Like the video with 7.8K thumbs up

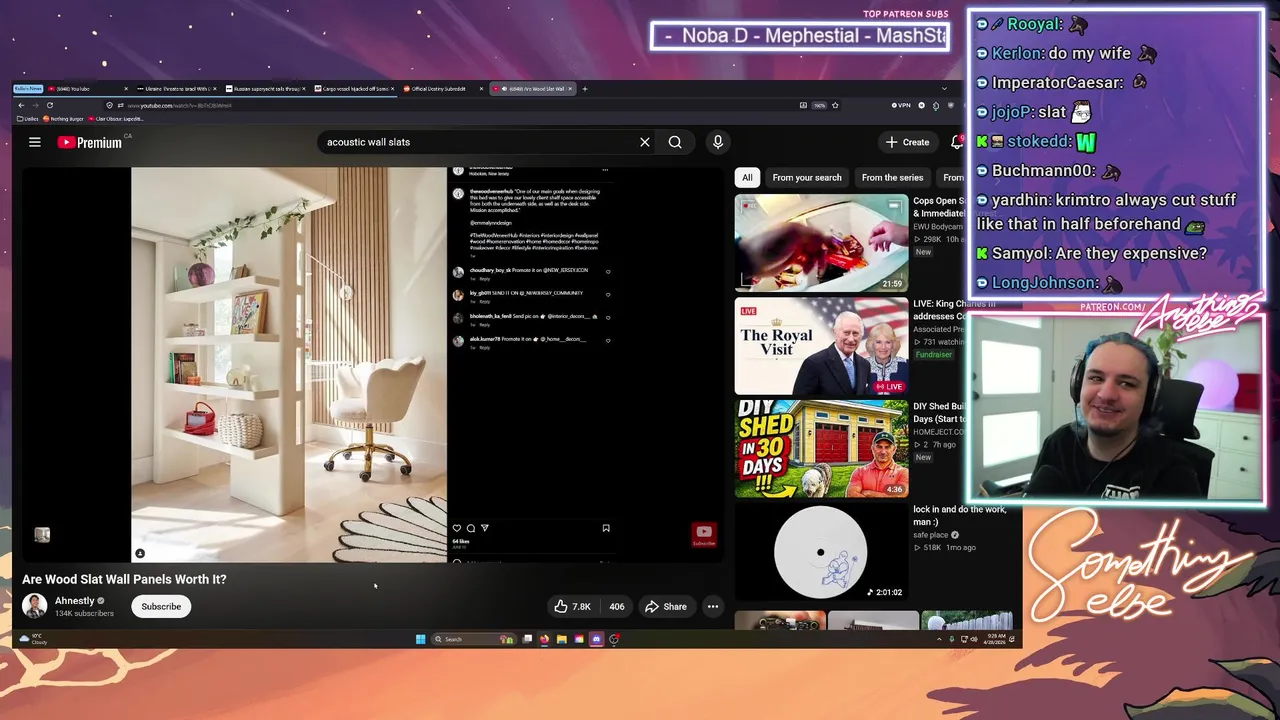573,606
